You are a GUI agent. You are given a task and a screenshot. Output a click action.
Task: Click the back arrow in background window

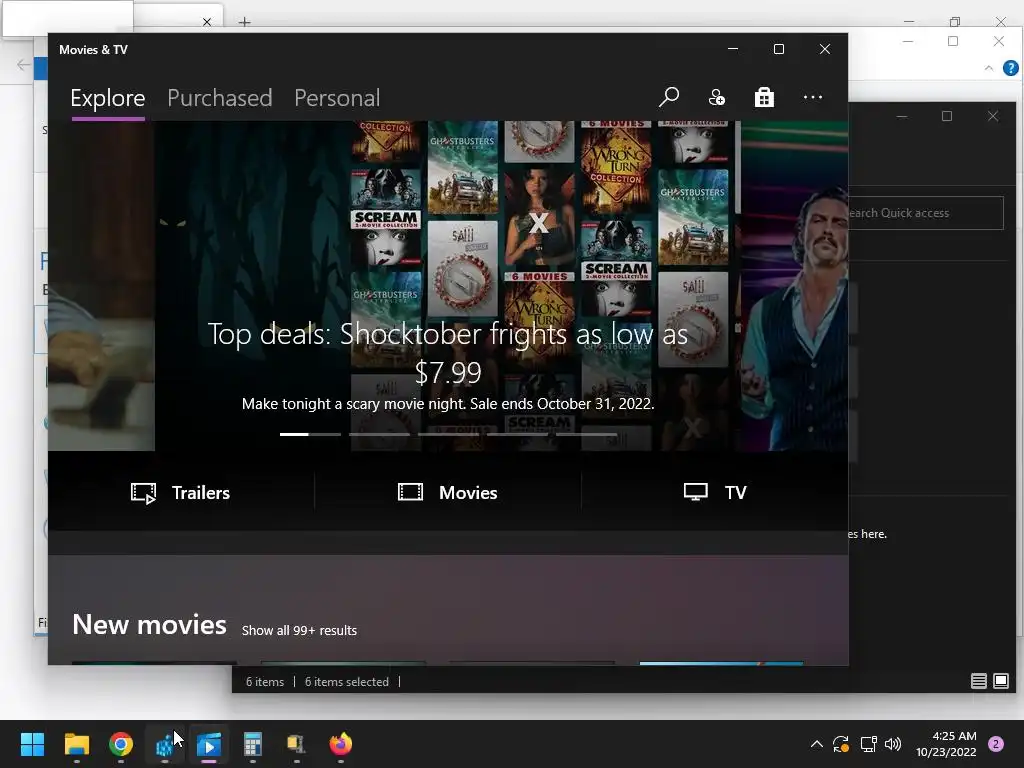click(x=23, y=64)
